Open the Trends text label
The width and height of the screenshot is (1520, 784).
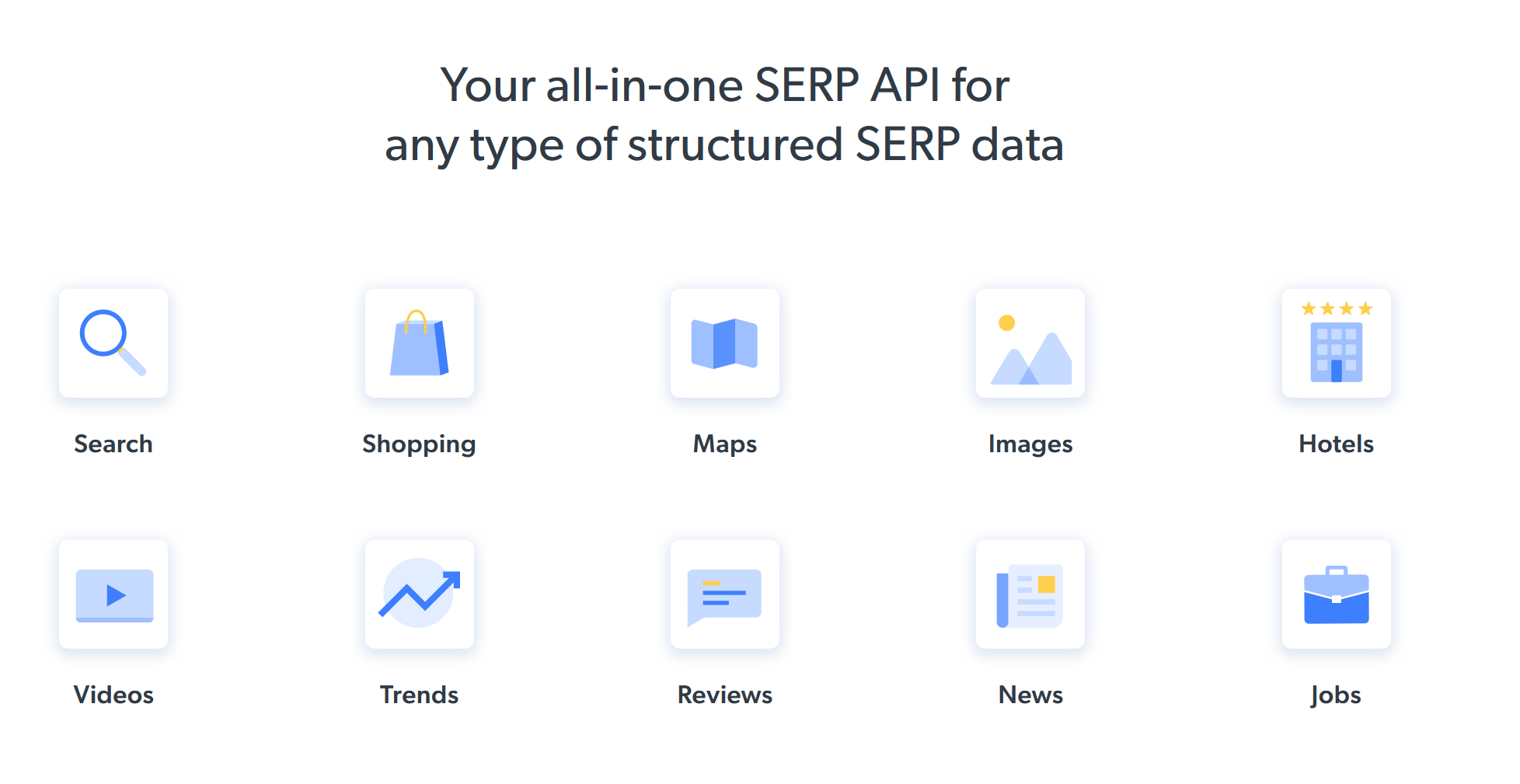click(x=420, y=695)
